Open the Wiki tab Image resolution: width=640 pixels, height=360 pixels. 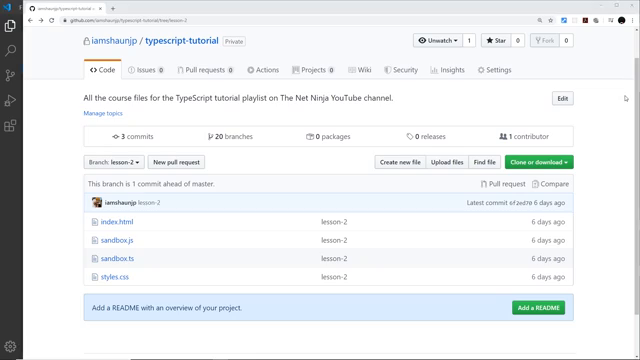click(x=360, y=70)
